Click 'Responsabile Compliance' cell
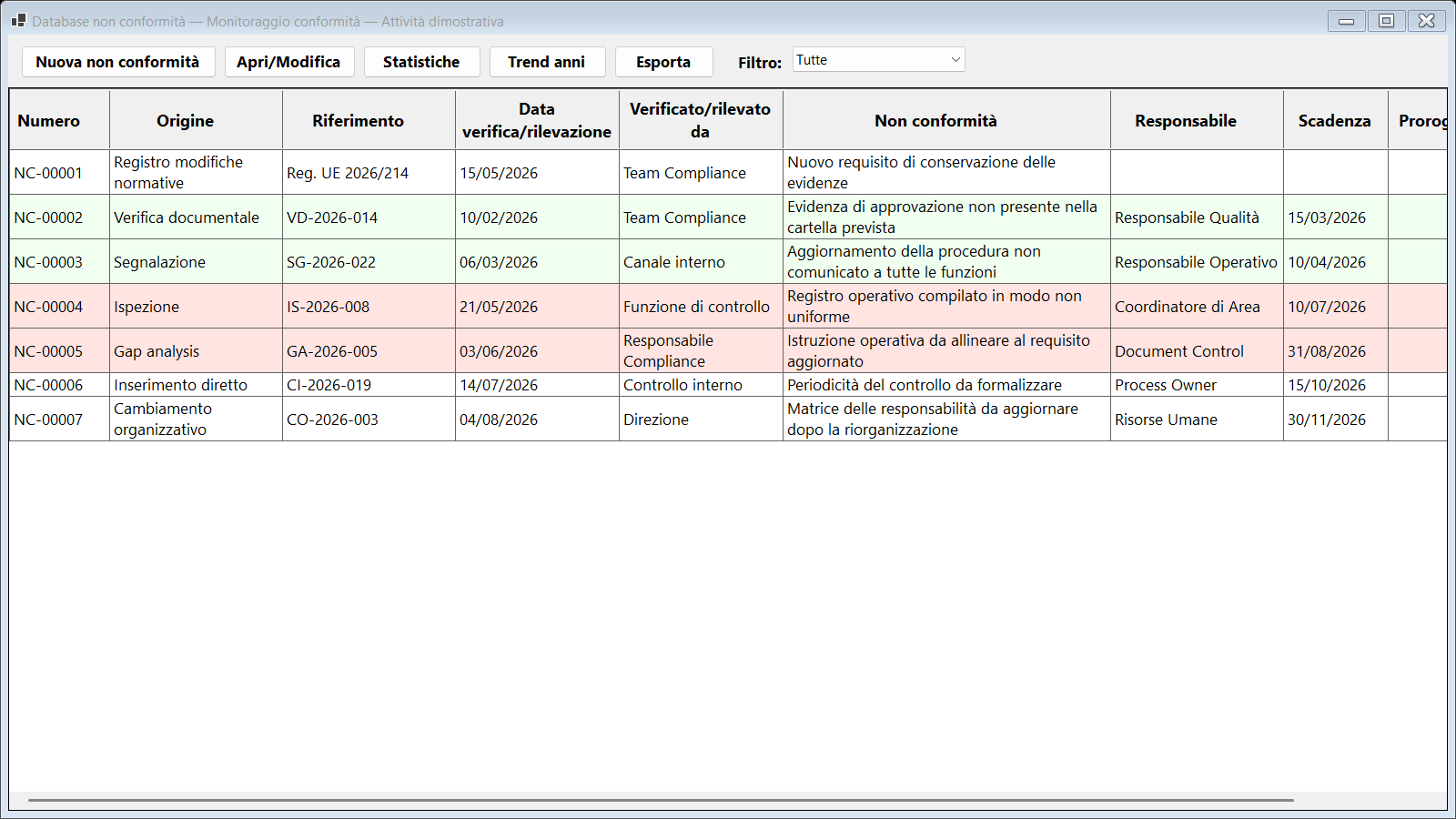The height and width of the screenshot is (819, 1456). tap(701, 350)
